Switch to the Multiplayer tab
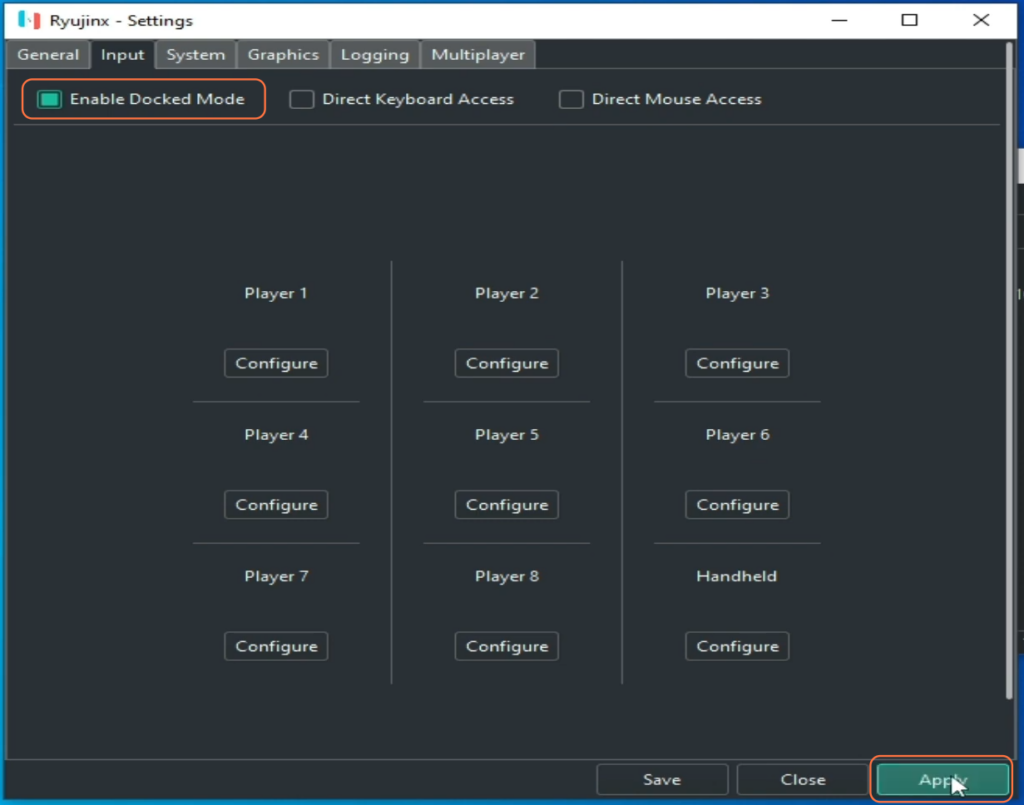1024x805 pixels. point(478,55)
